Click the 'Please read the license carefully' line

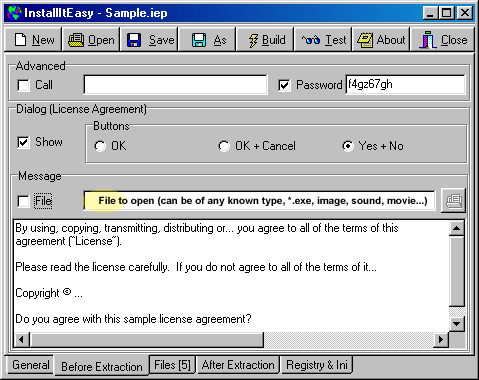(196, 267)
